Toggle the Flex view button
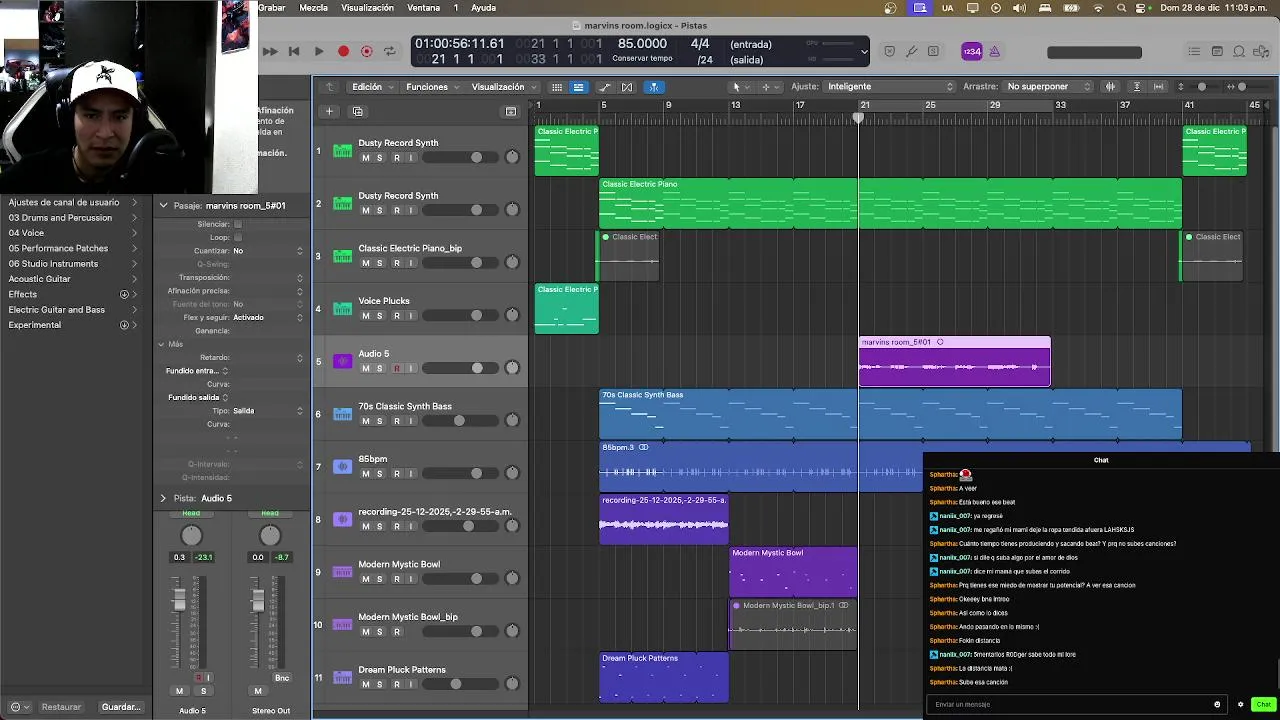Screen dimensions: 1280x720 (x=628, y=87)
